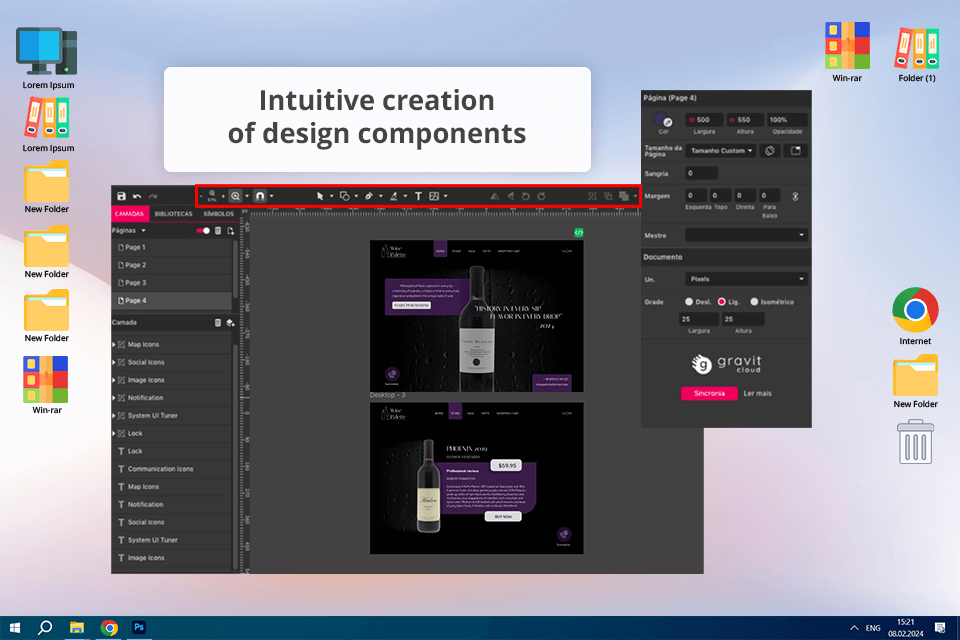960x640 pixels.
Task: Switch to the Bibliotecas tab
Action: pyautogui.click(x=174, y=214)
